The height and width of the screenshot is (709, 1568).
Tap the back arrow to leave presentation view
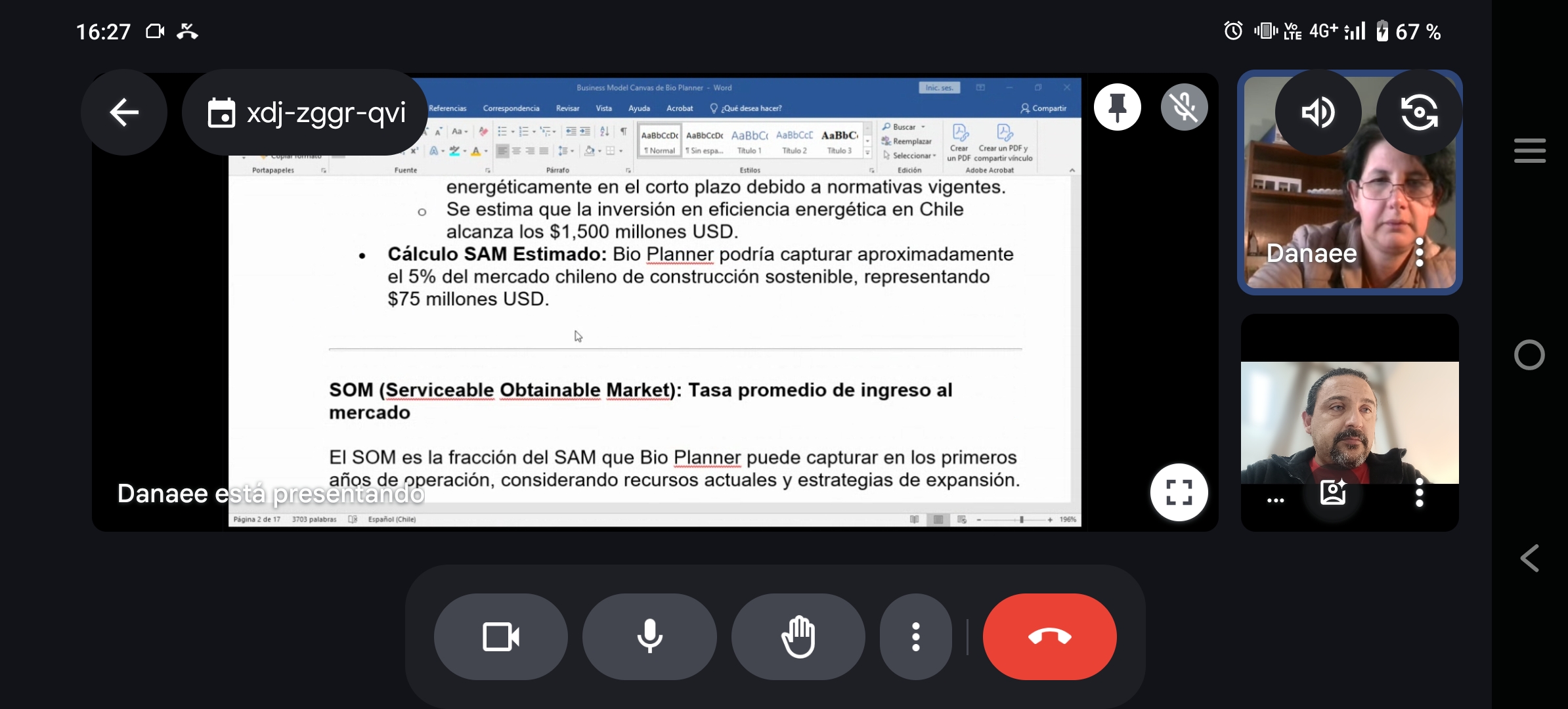click(x=123, y=112)
